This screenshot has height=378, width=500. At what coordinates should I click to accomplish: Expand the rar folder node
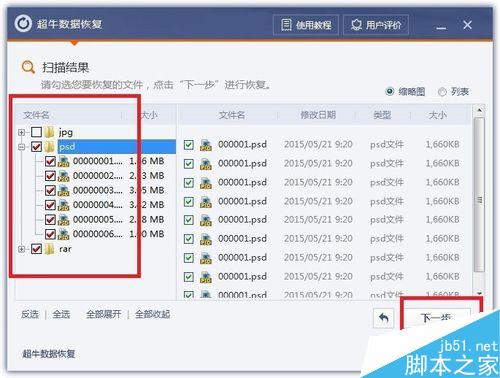(22, 249)
